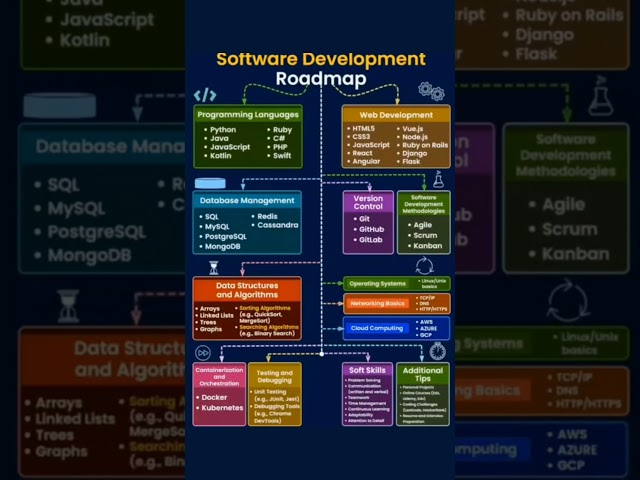The height and width of the screenshot is (480, 640).
Task: Click the 'GitHub' entry in Version Control
Action: (371, 229)
